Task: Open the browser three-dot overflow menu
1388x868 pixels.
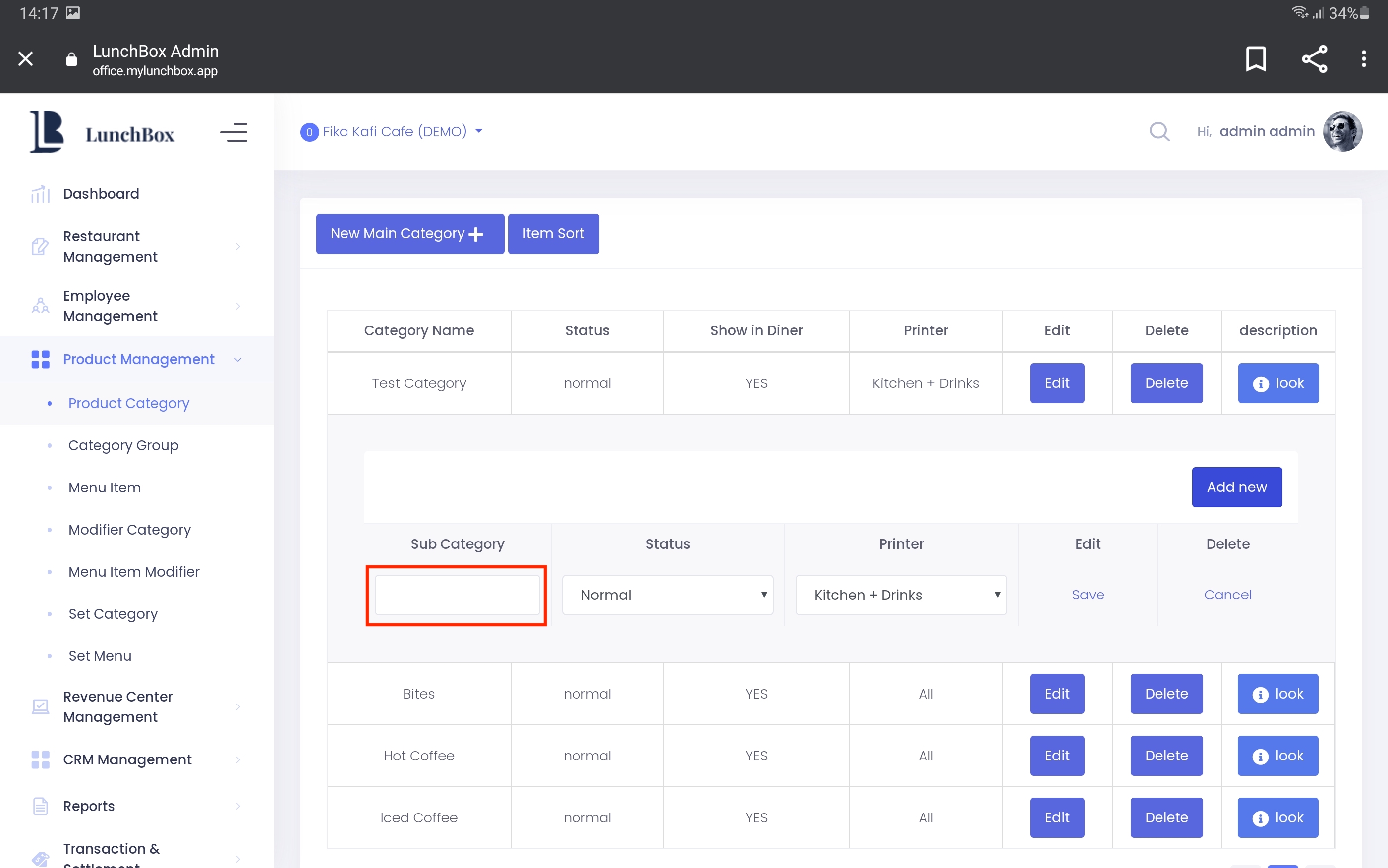Action: [1363, 58]
